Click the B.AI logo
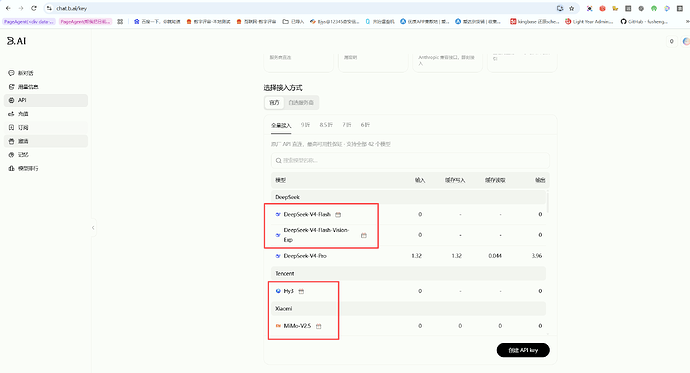This screenshot has width=690, height=373. pyautogui.click(x=17, y=41)
